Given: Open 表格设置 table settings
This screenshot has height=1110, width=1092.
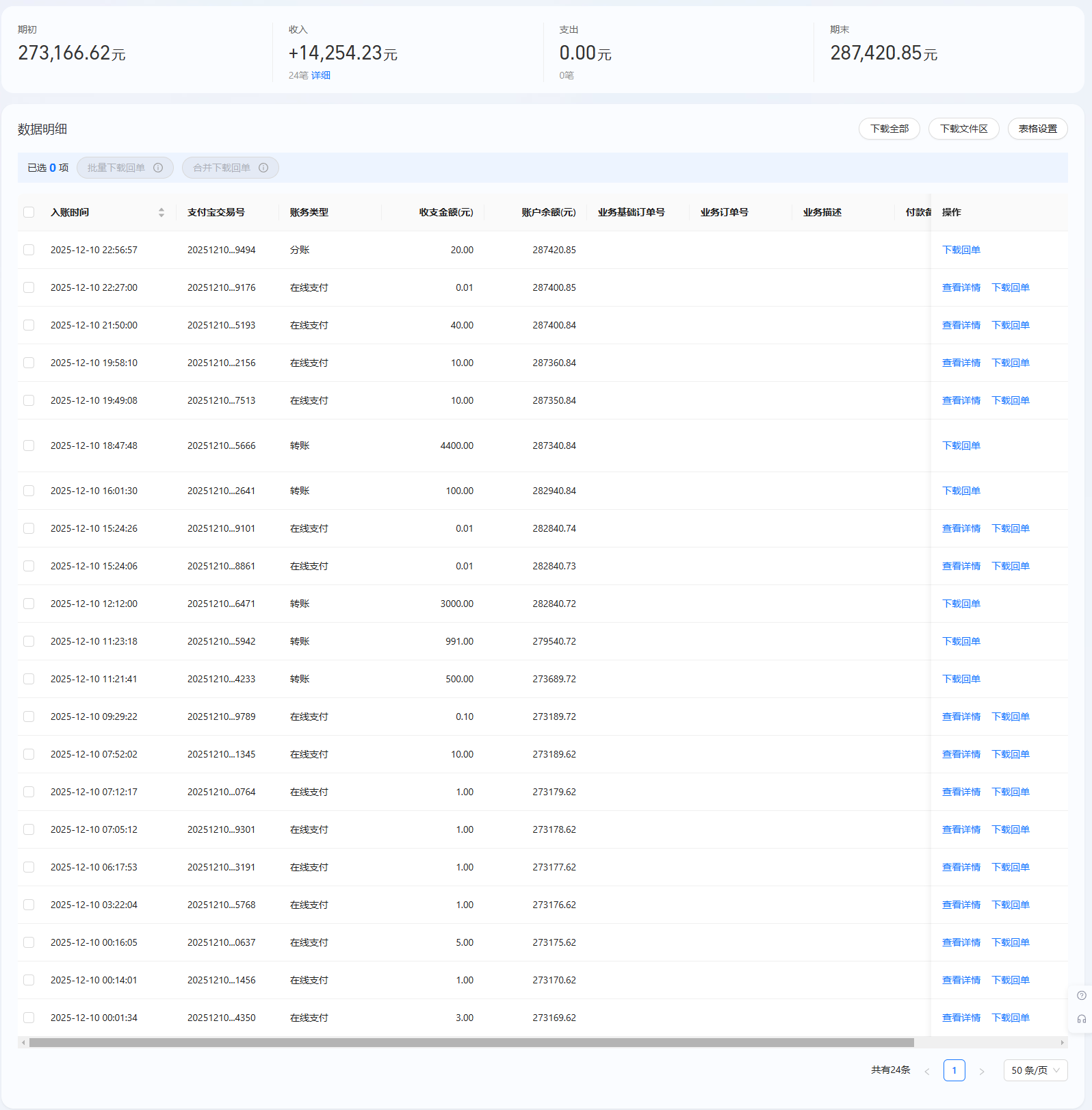Looking at the screenshot, I should [1037, 129].
